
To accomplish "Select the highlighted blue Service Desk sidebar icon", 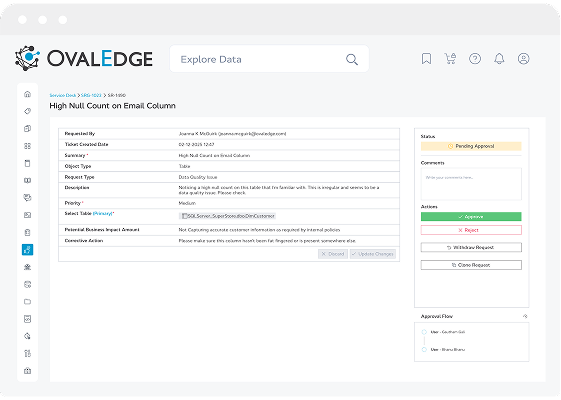I will (28, 250).
